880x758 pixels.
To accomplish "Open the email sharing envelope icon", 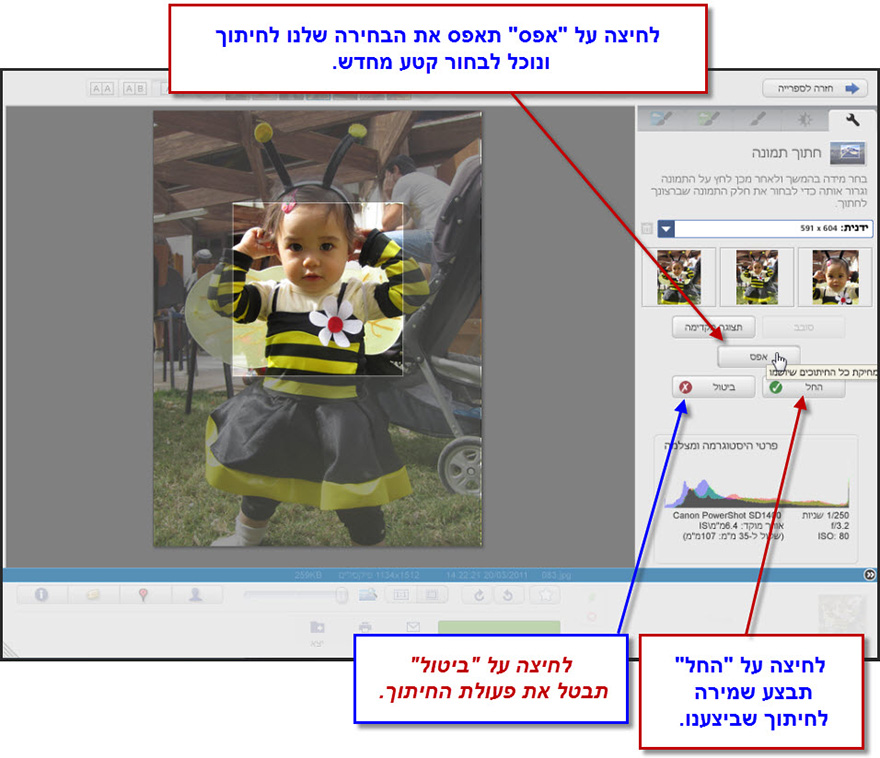I will point(411,626).
